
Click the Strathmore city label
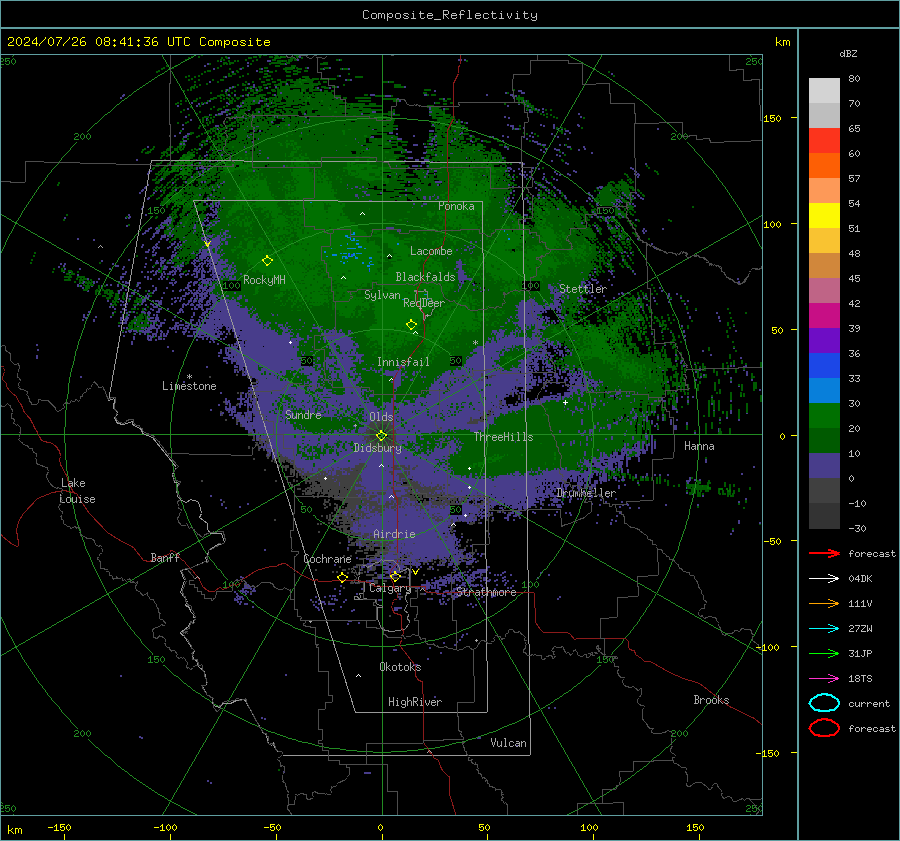(486, 592)
